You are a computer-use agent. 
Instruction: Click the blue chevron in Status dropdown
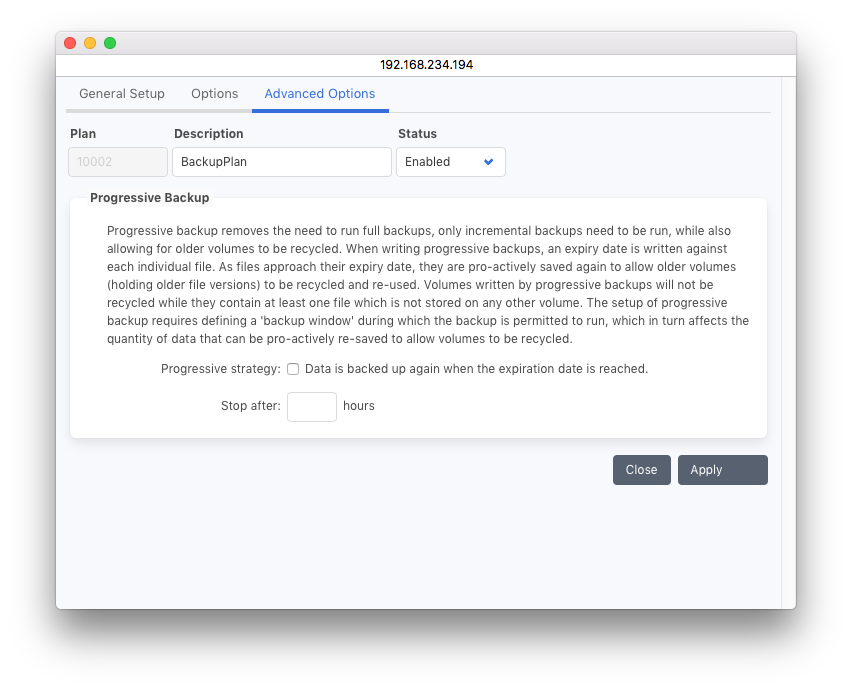tap(489, 162)
